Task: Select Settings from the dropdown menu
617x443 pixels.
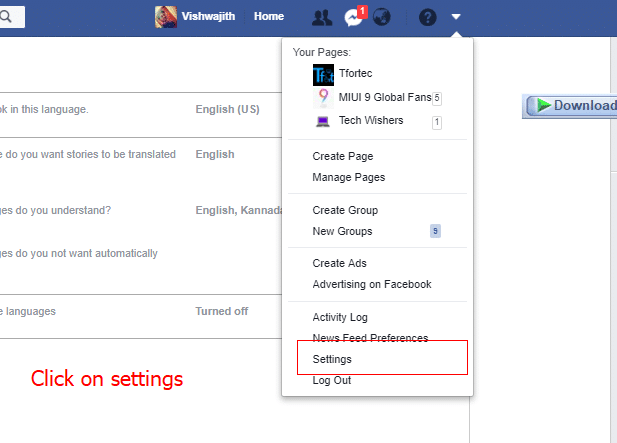Action: [332, 359]
